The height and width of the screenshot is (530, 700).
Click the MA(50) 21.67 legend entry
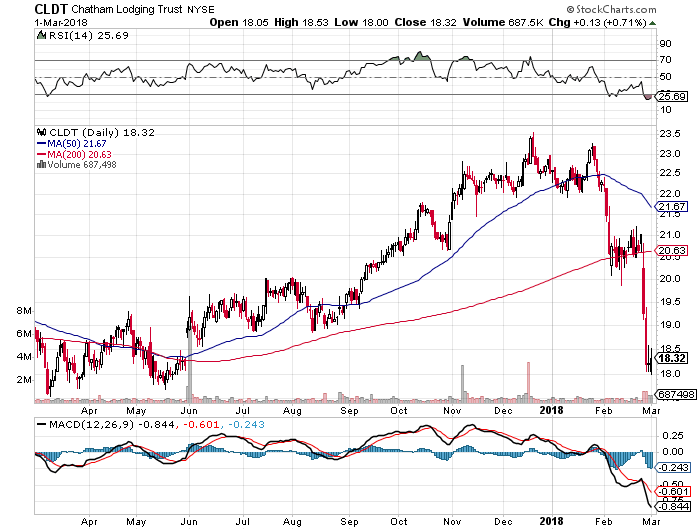tap(71, 144)
